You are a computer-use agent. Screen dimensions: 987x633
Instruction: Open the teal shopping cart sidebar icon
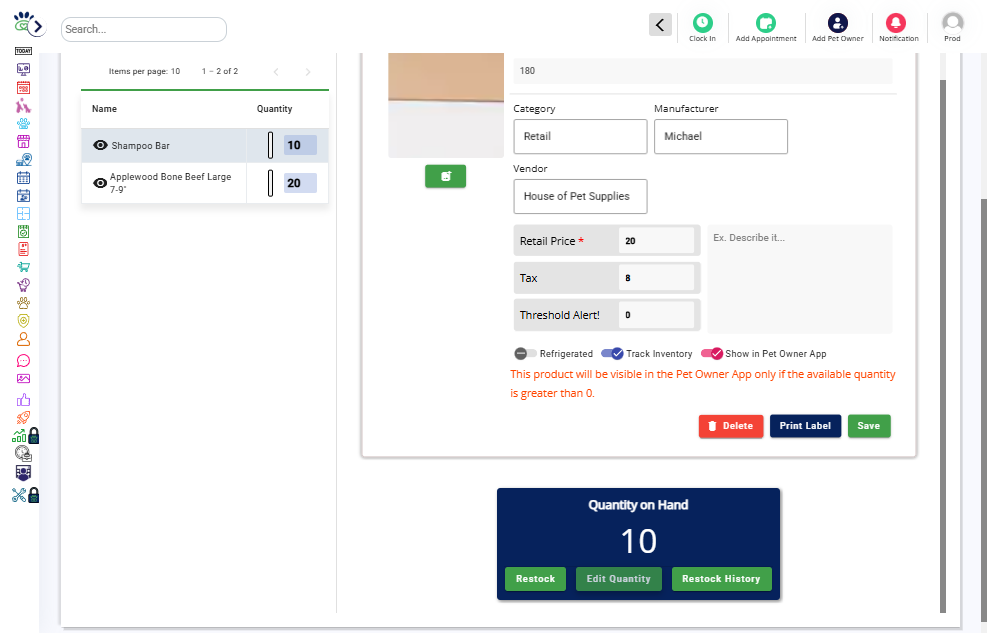(x=23, y=267)
